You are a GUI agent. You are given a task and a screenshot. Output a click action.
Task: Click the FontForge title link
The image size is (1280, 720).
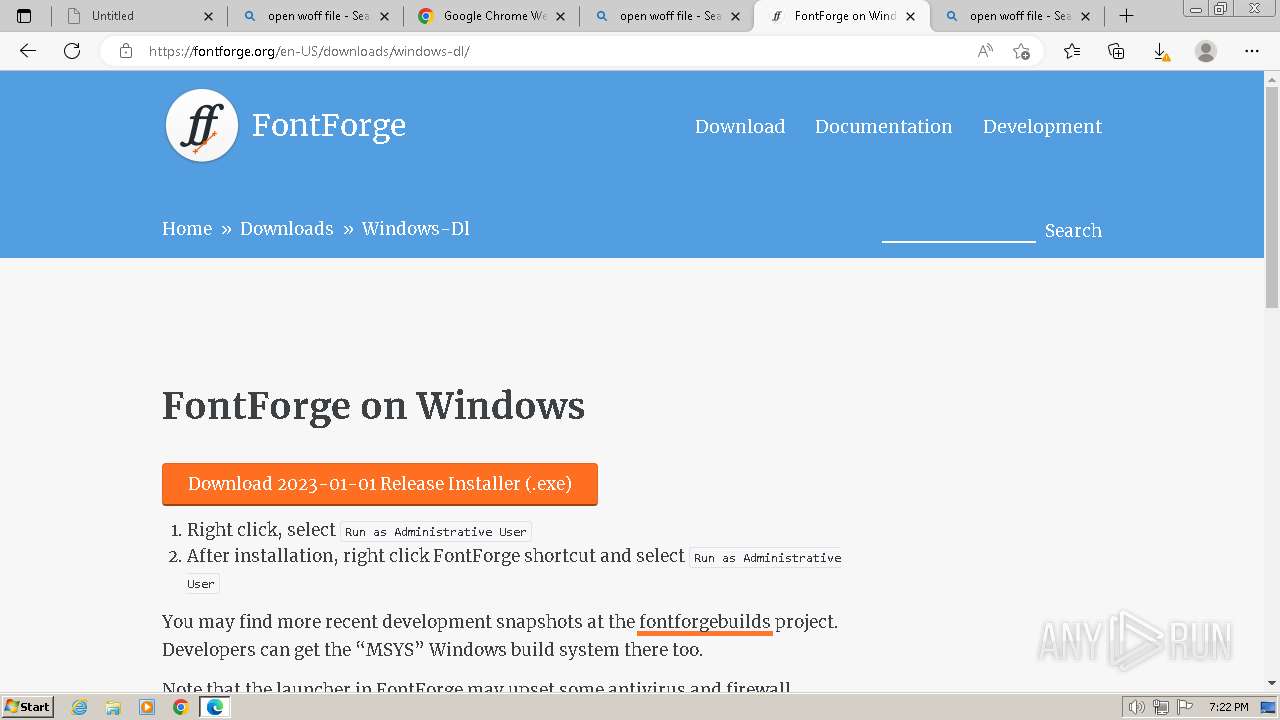click(x=329, y=126)
